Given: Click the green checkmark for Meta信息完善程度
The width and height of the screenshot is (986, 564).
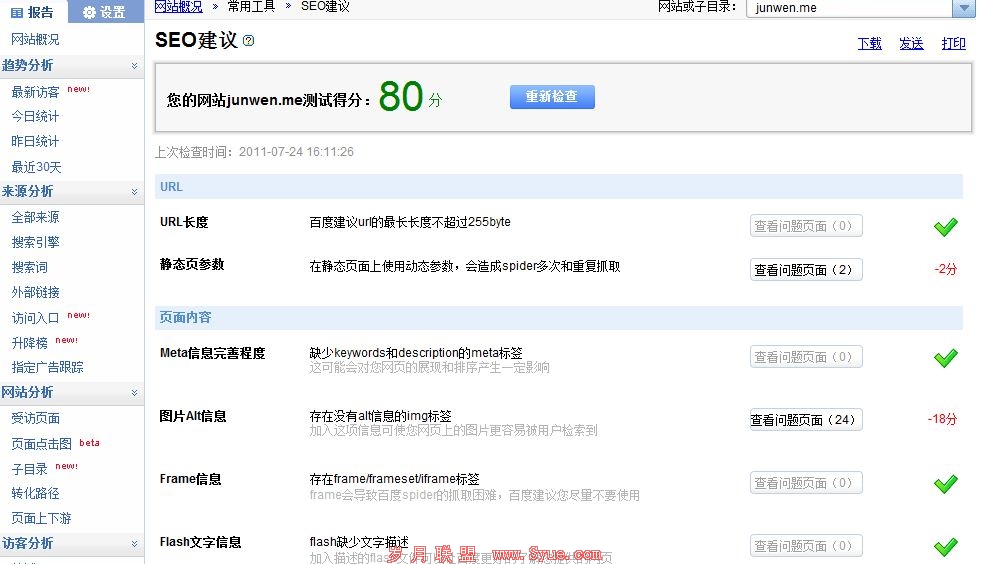Looking at the screenshot, I should [945, 358].
